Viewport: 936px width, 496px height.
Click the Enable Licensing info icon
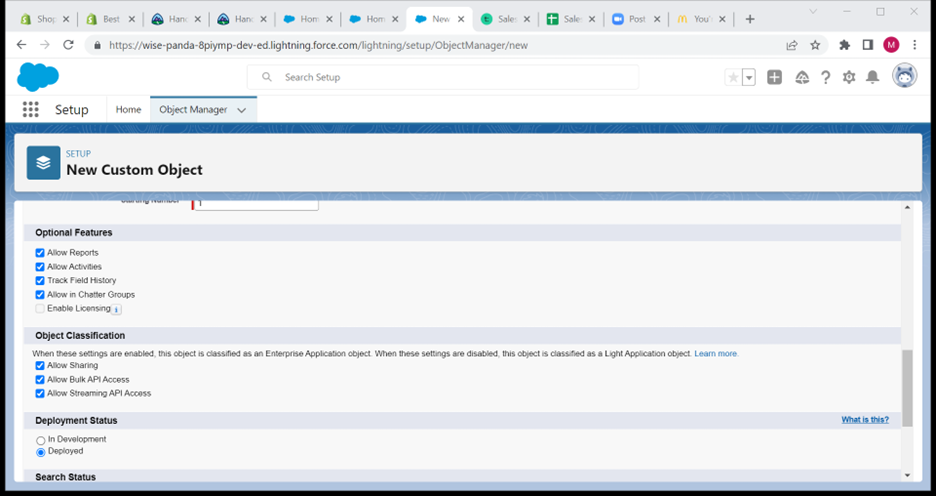coord(116,309)
